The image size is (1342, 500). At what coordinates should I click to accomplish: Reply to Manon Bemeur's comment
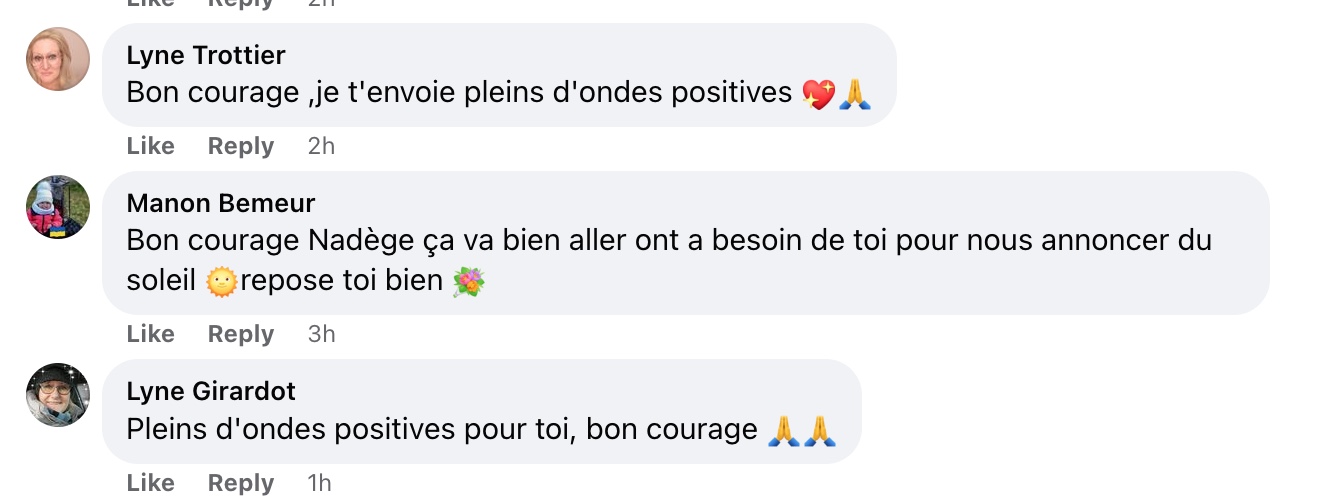point(241,334)
